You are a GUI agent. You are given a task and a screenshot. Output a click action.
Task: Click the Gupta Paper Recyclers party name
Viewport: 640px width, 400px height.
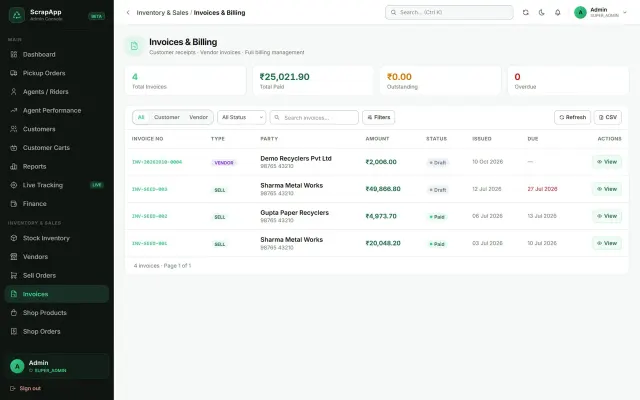(x=294, y=213)
